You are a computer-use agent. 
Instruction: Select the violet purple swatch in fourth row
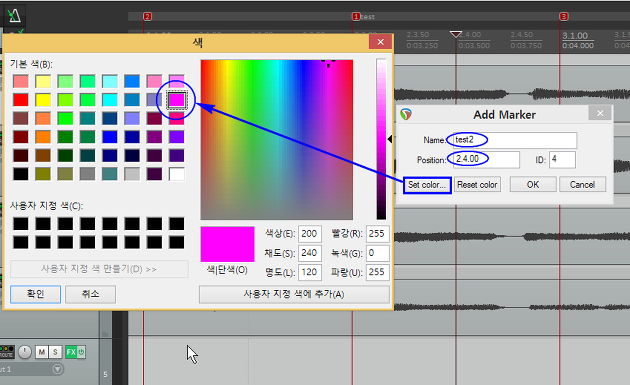pyautogui.click(x=177, y=137)
